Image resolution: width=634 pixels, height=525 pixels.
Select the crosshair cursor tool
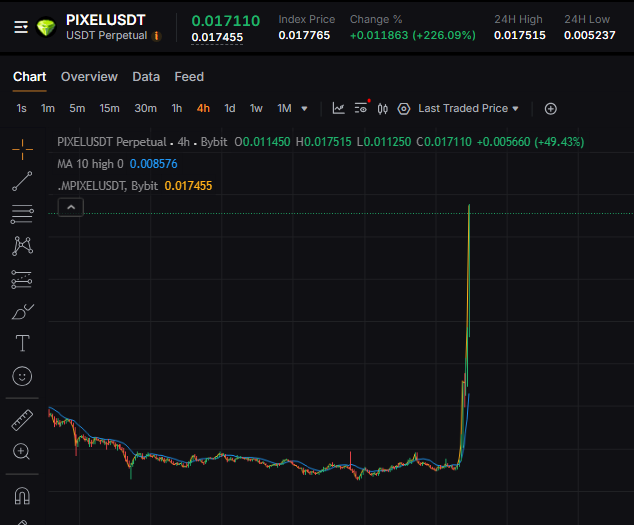pyautogui.click(x=22, y=149)
